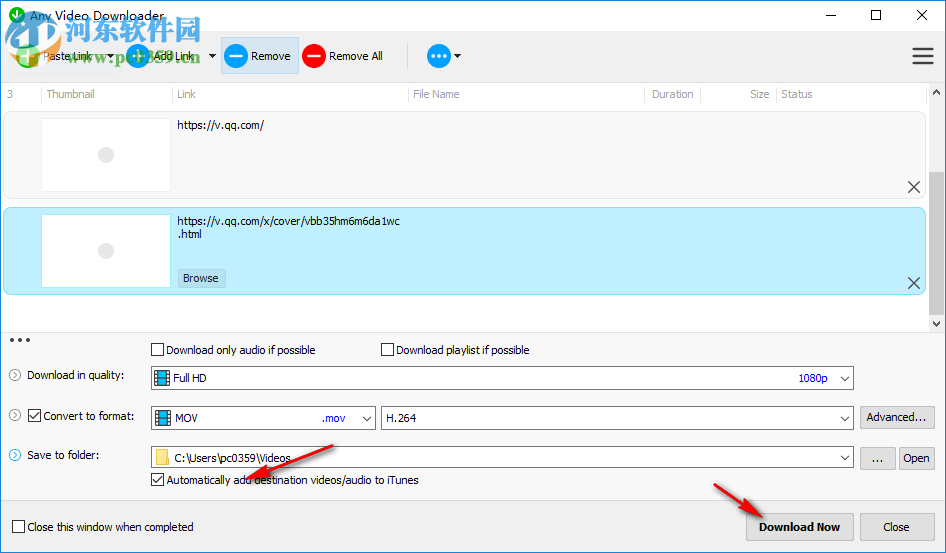946x553 pixels.
Task: Click the Browse button in selected row
Action: coord(201,278)
